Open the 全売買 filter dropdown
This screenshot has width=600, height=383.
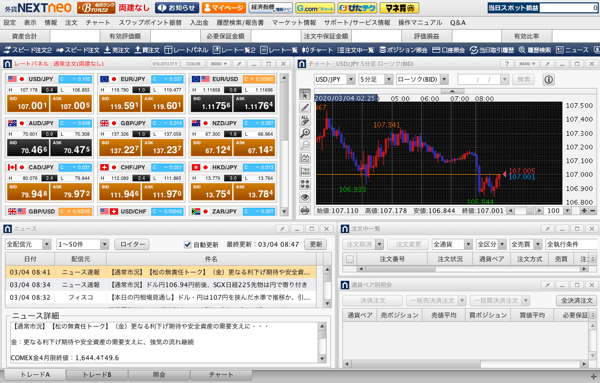pyautogui.click(x=538, y=244)
